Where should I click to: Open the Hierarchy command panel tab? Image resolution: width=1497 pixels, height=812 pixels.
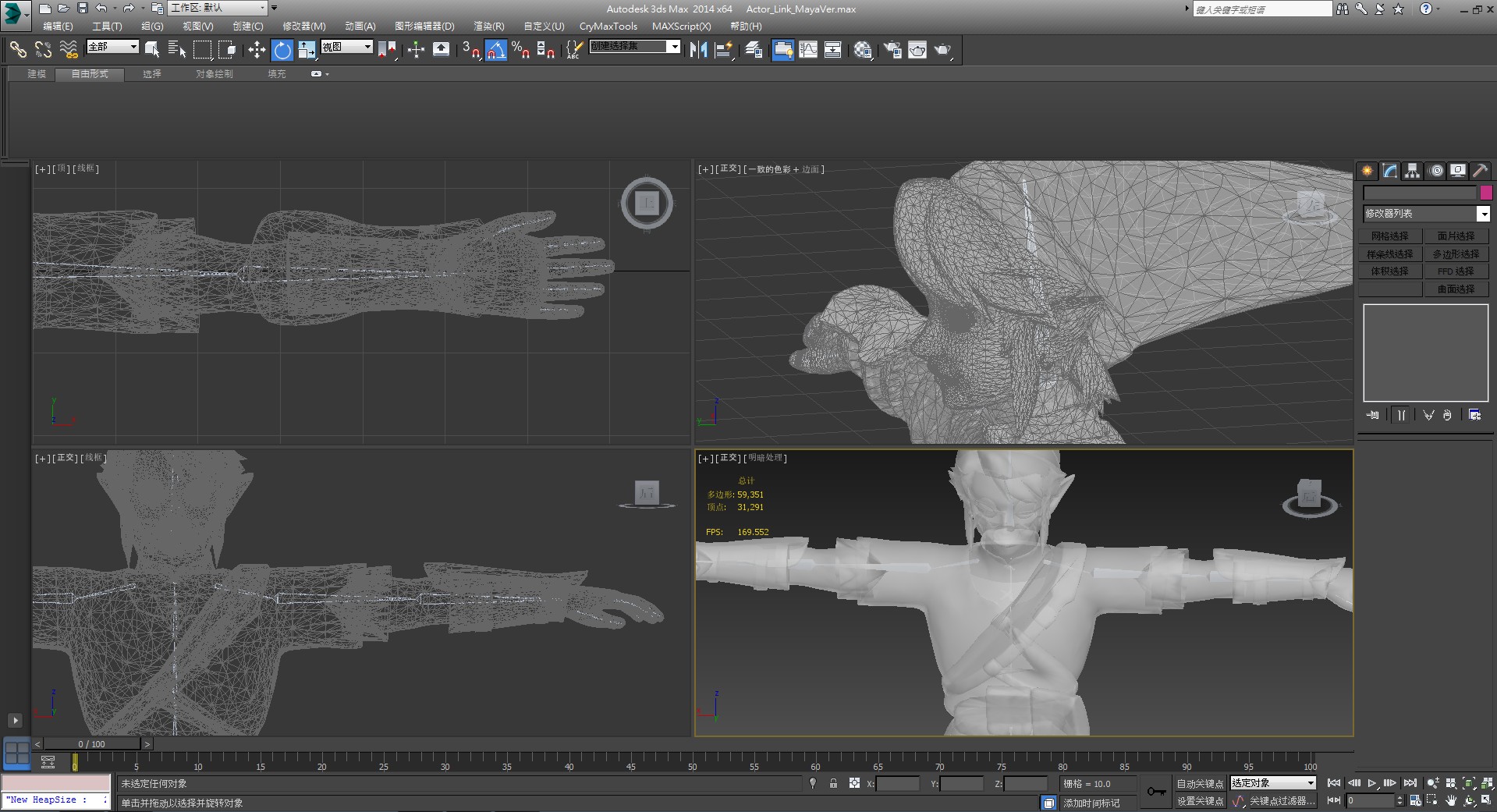click(x=1412, y=171)
